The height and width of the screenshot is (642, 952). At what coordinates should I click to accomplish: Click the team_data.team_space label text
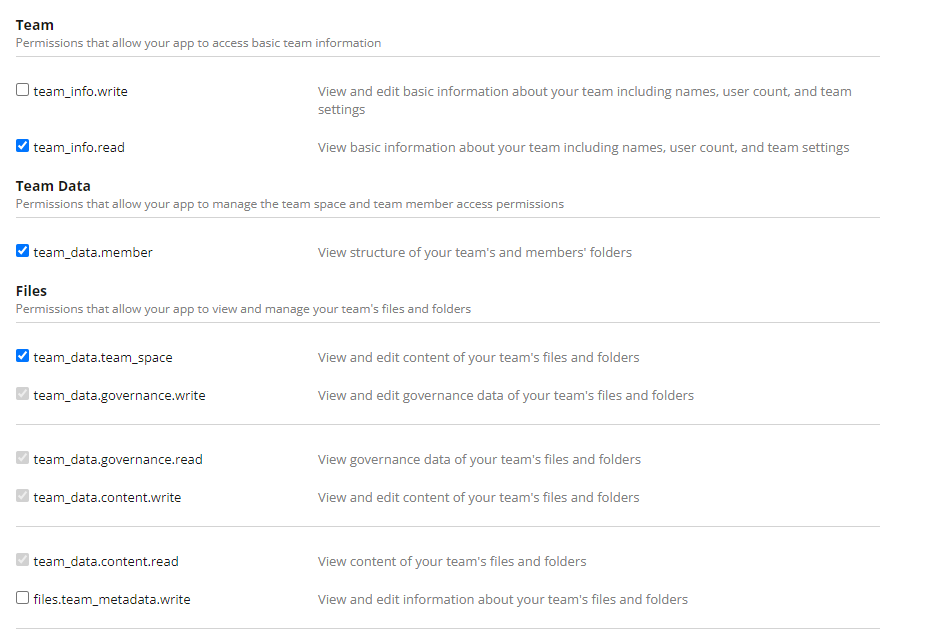click(x=103, y=357)
